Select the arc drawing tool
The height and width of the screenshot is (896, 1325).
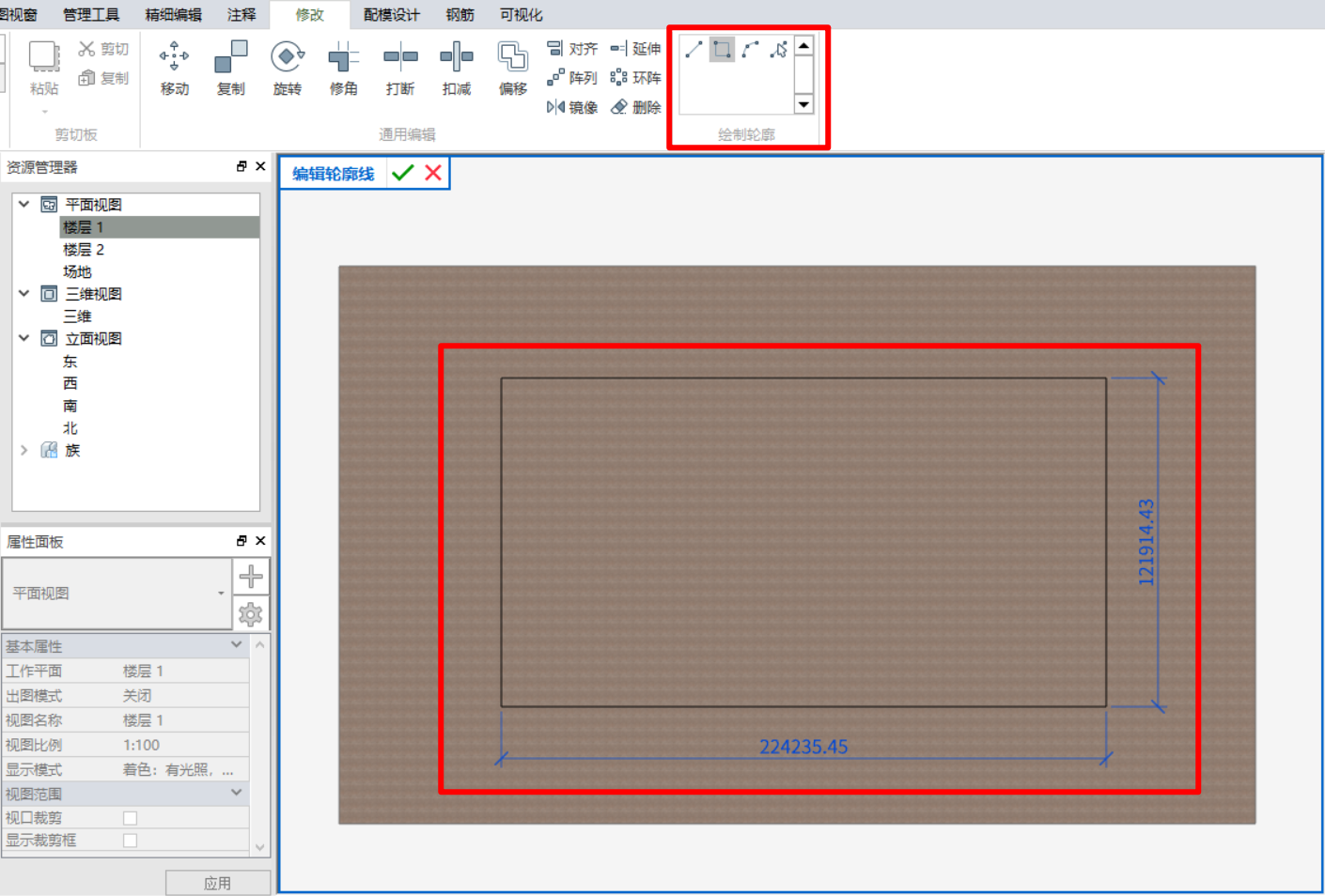point(750,50)
